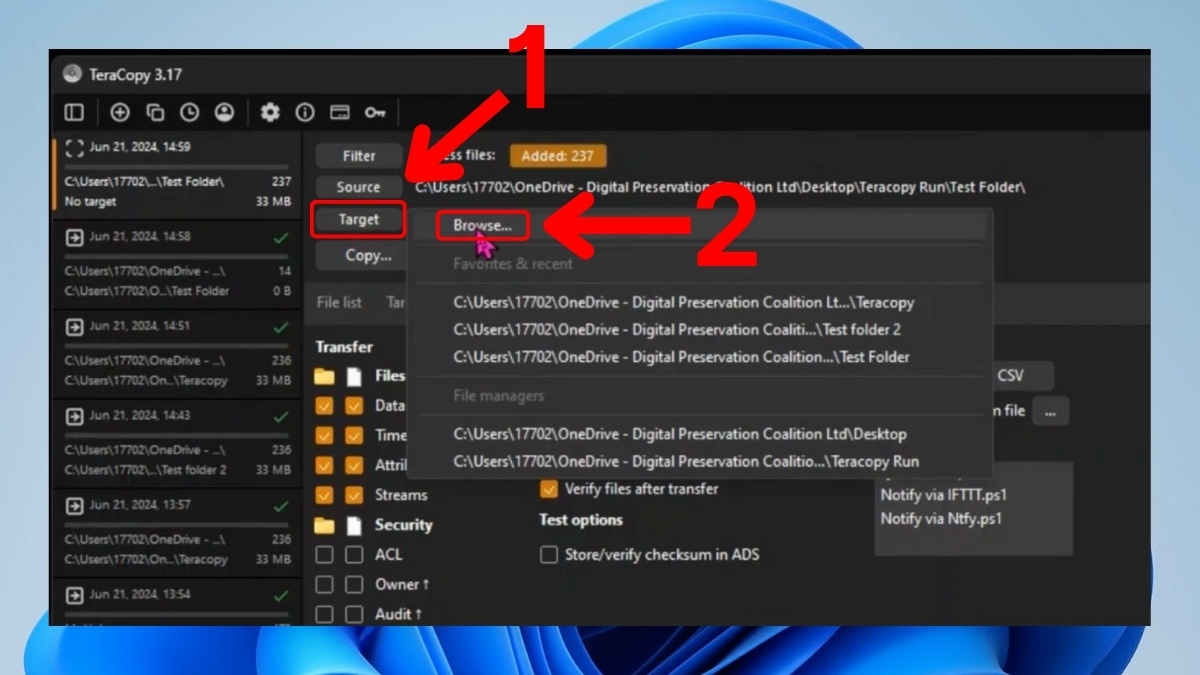Viewport: 1200px width, 675px height.
Task: Click the arrow icon of the 13:54 job
Action: point(74,595)
